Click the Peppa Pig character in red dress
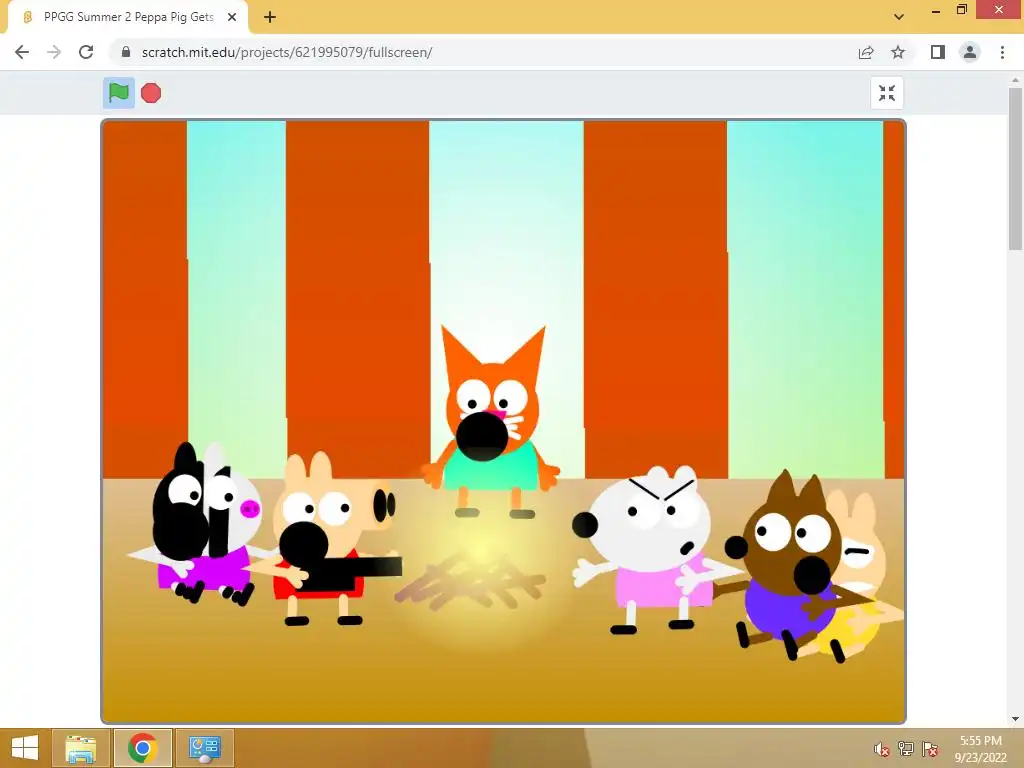The image size is (1024, 768). coord(327,539)
